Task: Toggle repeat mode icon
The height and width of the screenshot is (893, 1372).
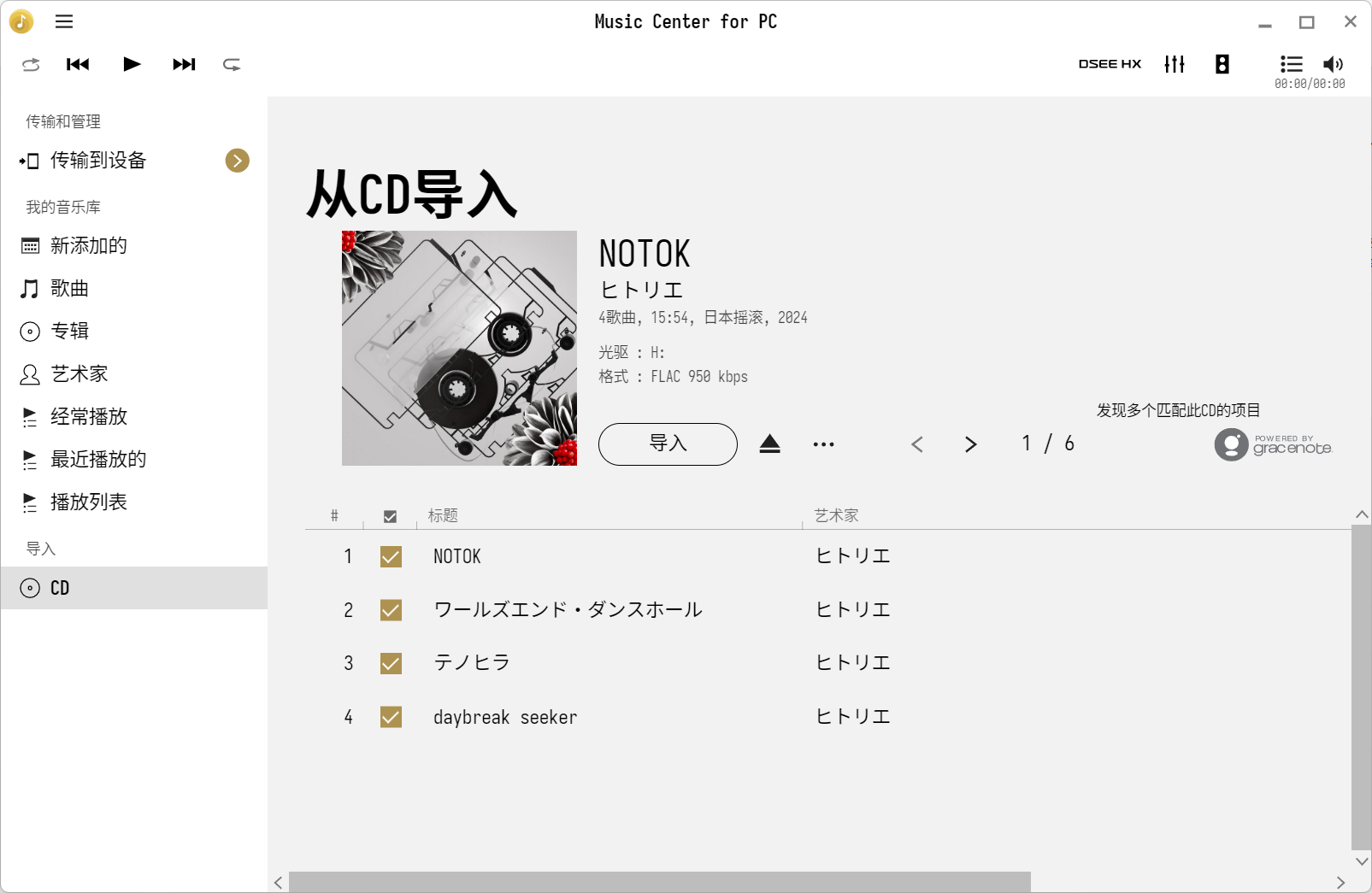Action: click(x=232, y=64)
